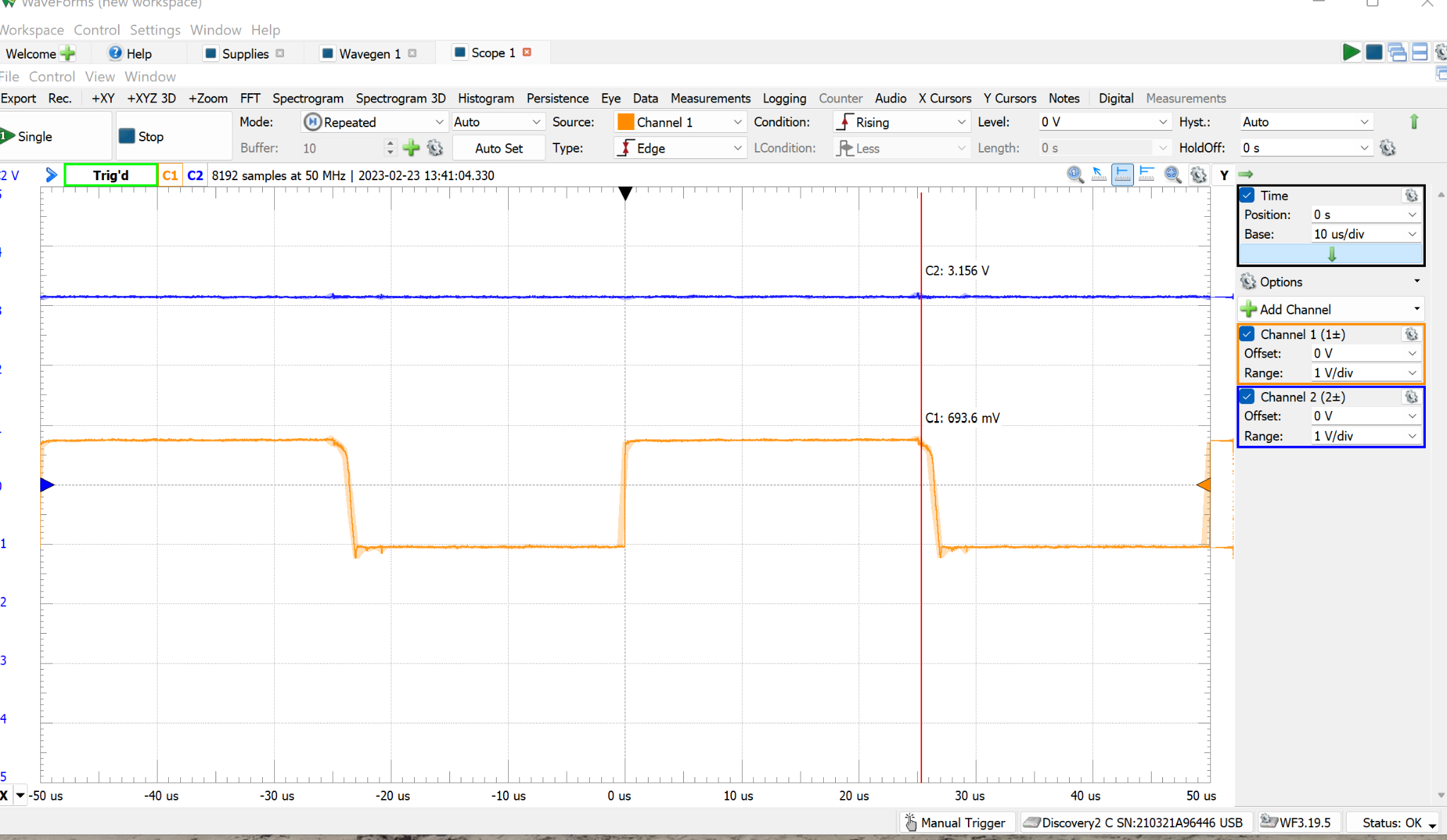Click the Y axis button
Screen dimensions: 1447x840
coord(1224,175)
